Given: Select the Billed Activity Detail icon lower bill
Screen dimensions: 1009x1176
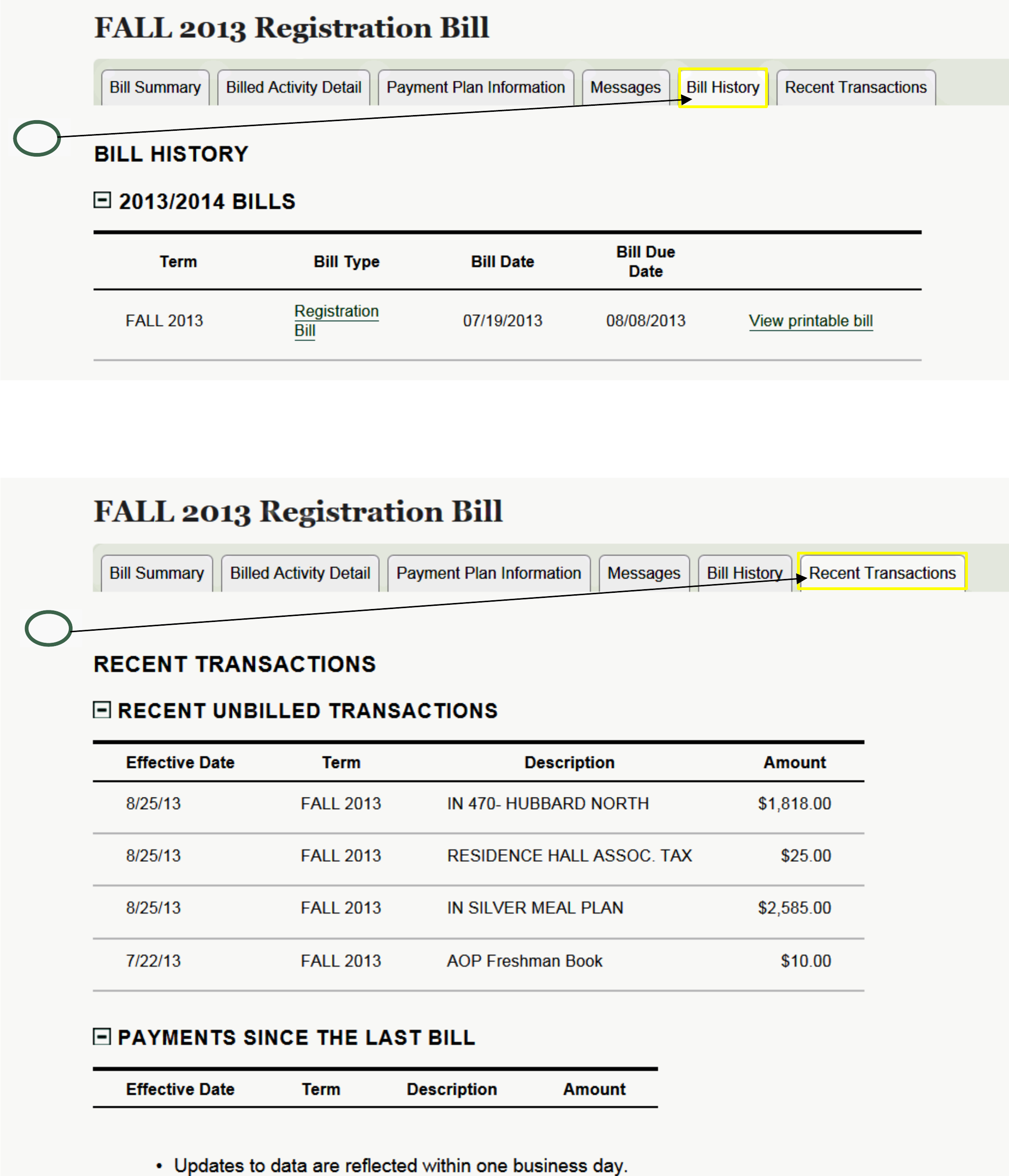Looking at the screenshot, I should point(300,559).
